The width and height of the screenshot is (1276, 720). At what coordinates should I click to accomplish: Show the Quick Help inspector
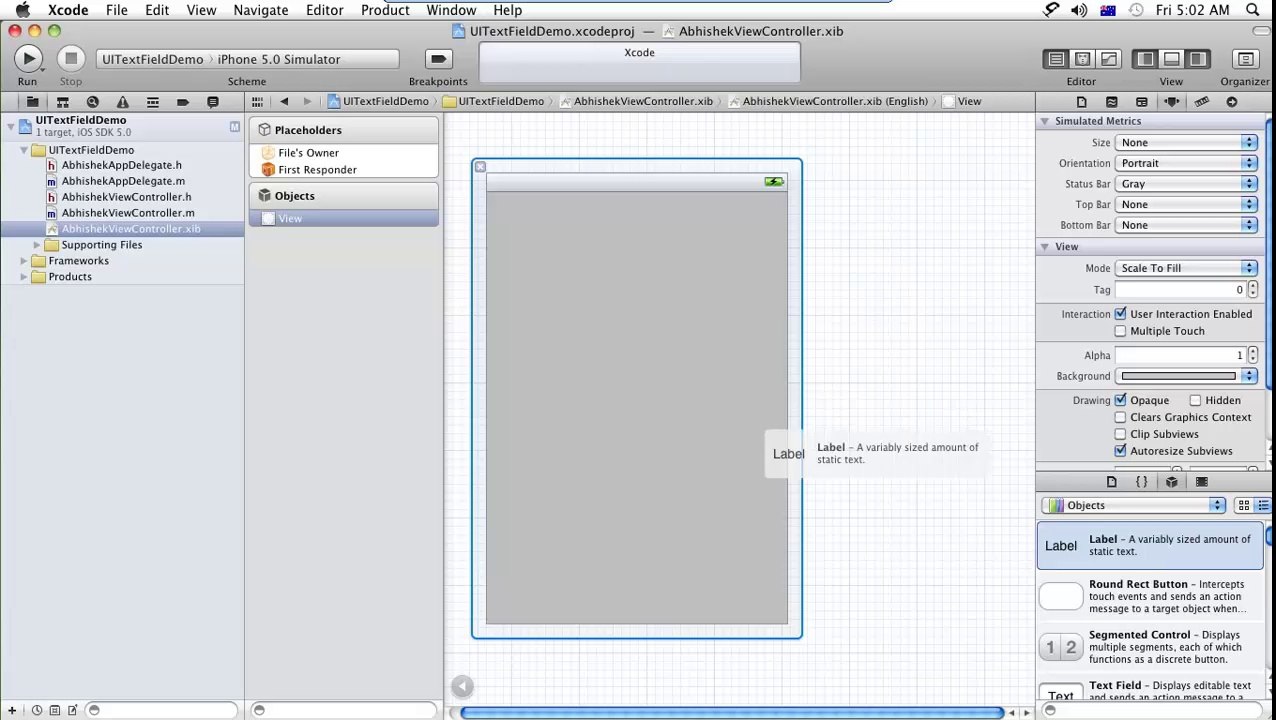pos(1111,101)
